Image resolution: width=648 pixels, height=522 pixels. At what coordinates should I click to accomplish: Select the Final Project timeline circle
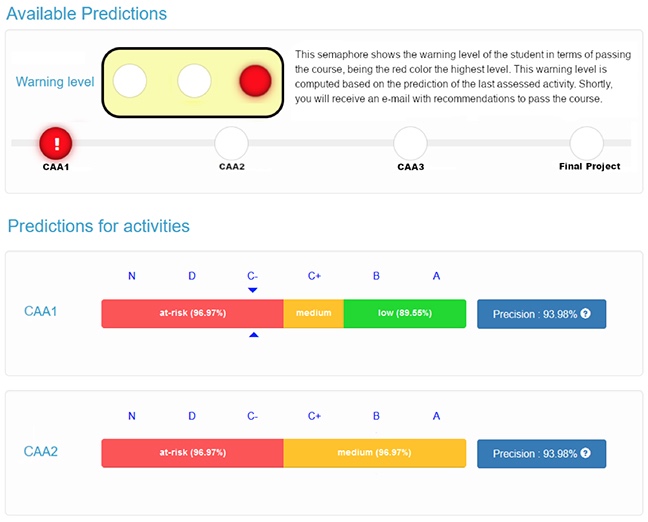pos(587,143)
